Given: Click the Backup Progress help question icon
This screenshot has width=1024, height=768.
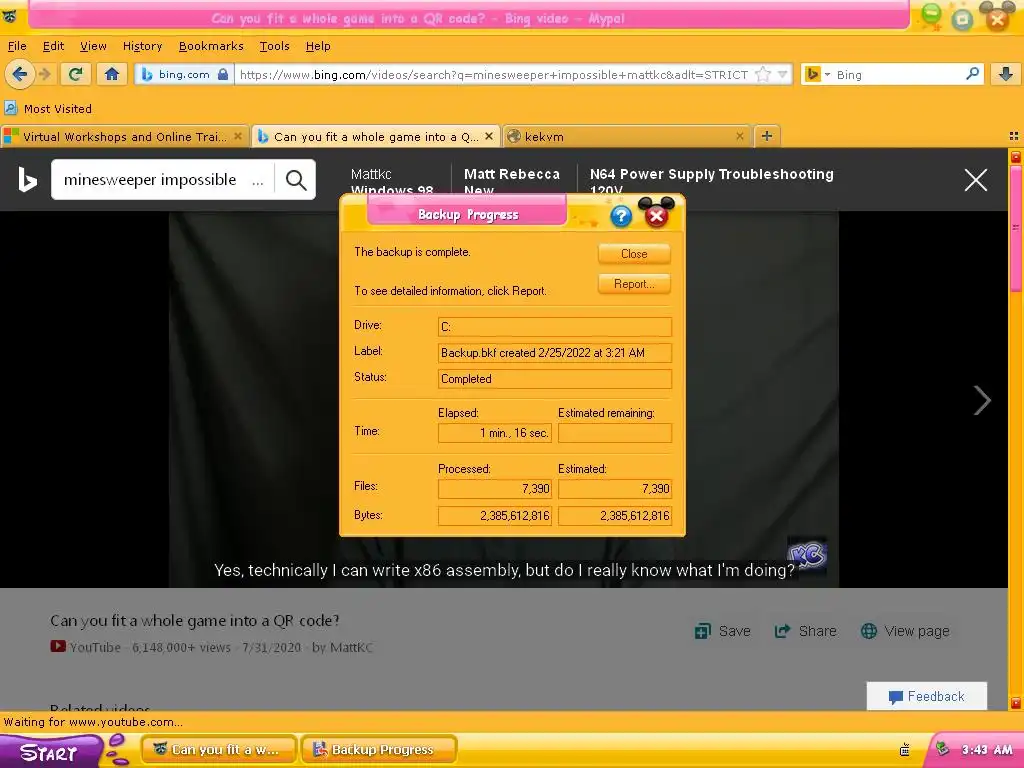Looking at the screenshot, I should click(x=621, y=216).
